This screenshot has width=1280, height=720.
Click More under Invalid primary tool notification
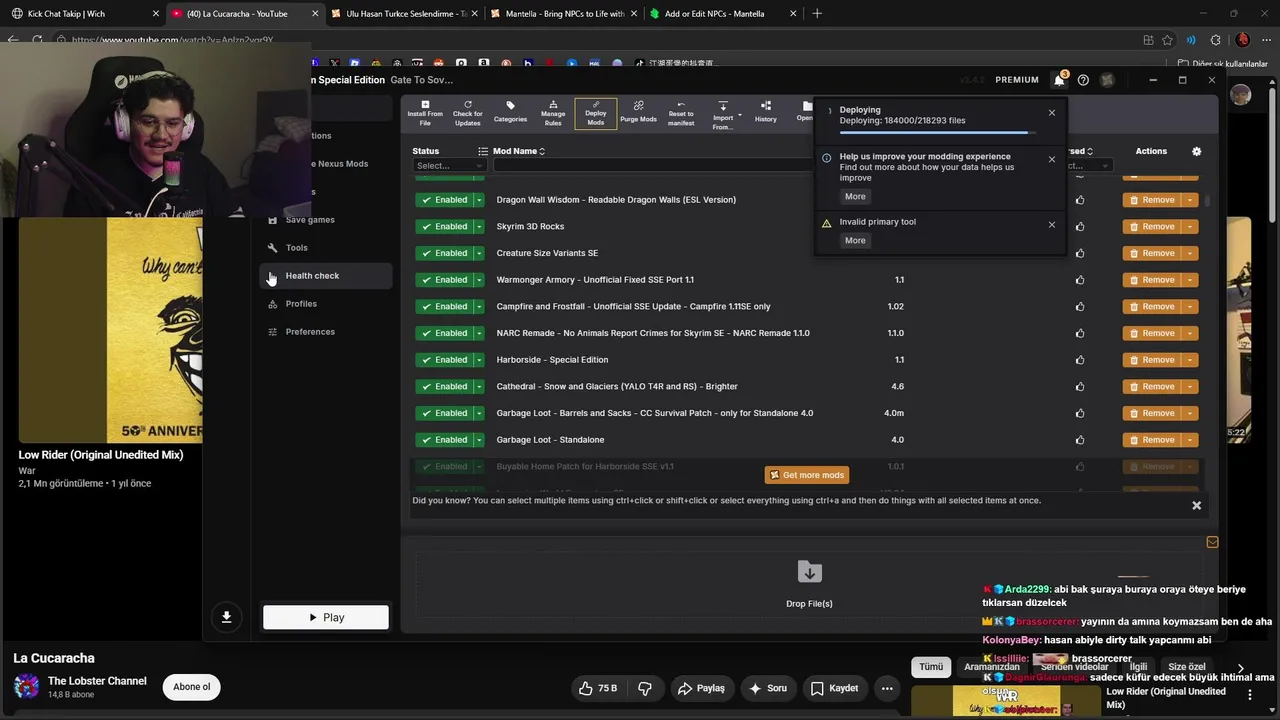[x=855, y=240]
